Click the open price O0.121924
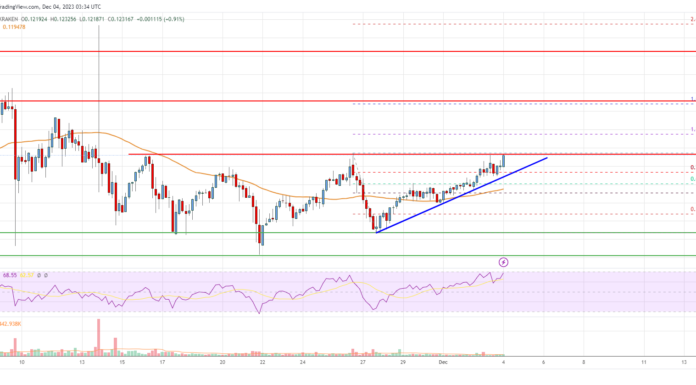The image size is (696, 385). click(35, 19)
